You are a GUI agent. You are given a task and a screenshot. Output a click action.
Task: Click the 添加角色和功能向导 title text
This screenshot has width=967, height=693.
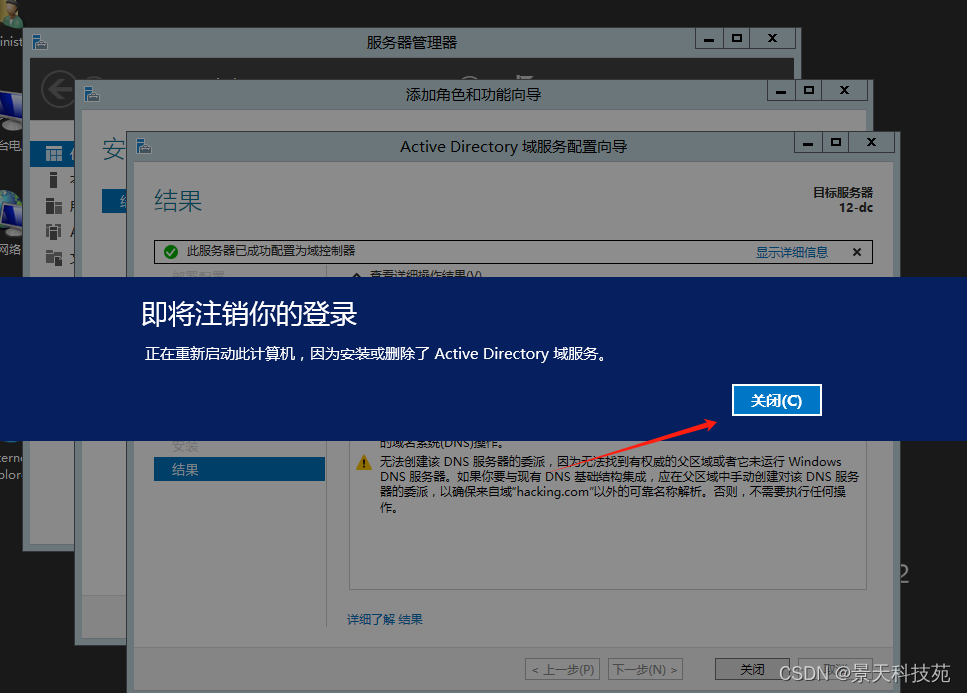pyautogui.click(x=473, y=94)
